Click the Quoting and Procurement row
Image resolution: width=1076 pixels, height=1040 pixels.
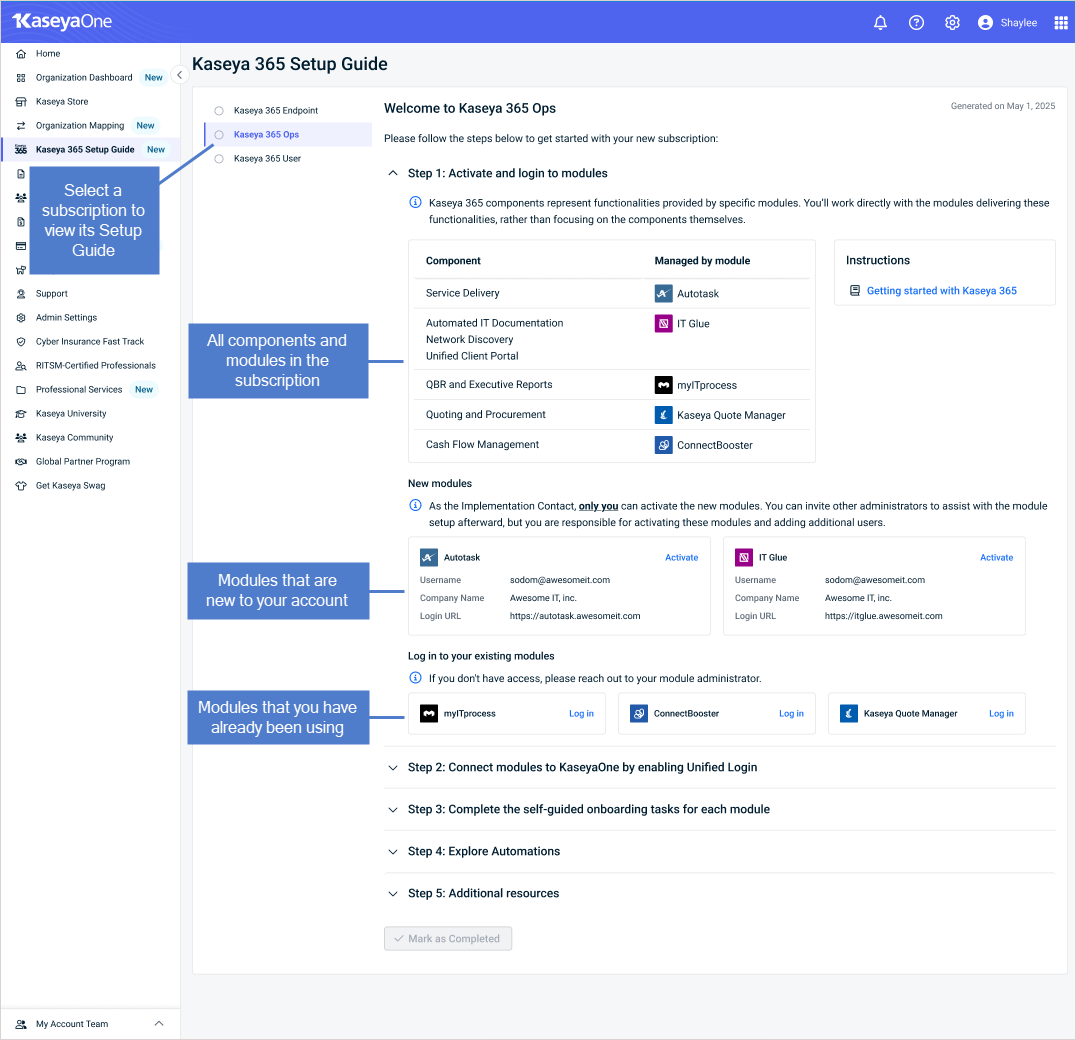[611, 414]
